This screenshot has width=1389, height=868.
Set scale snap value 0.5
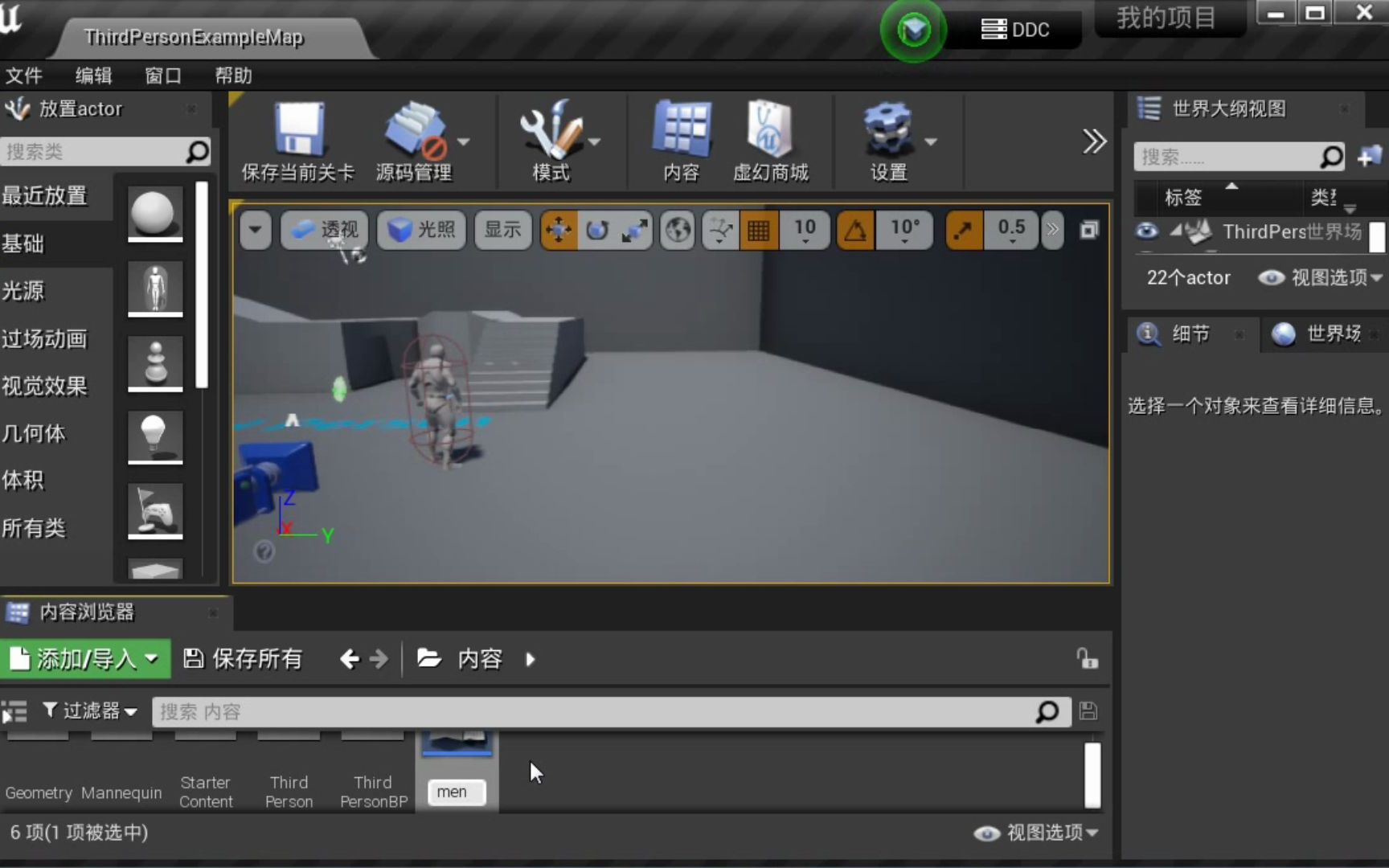[x=1010, y=231]
